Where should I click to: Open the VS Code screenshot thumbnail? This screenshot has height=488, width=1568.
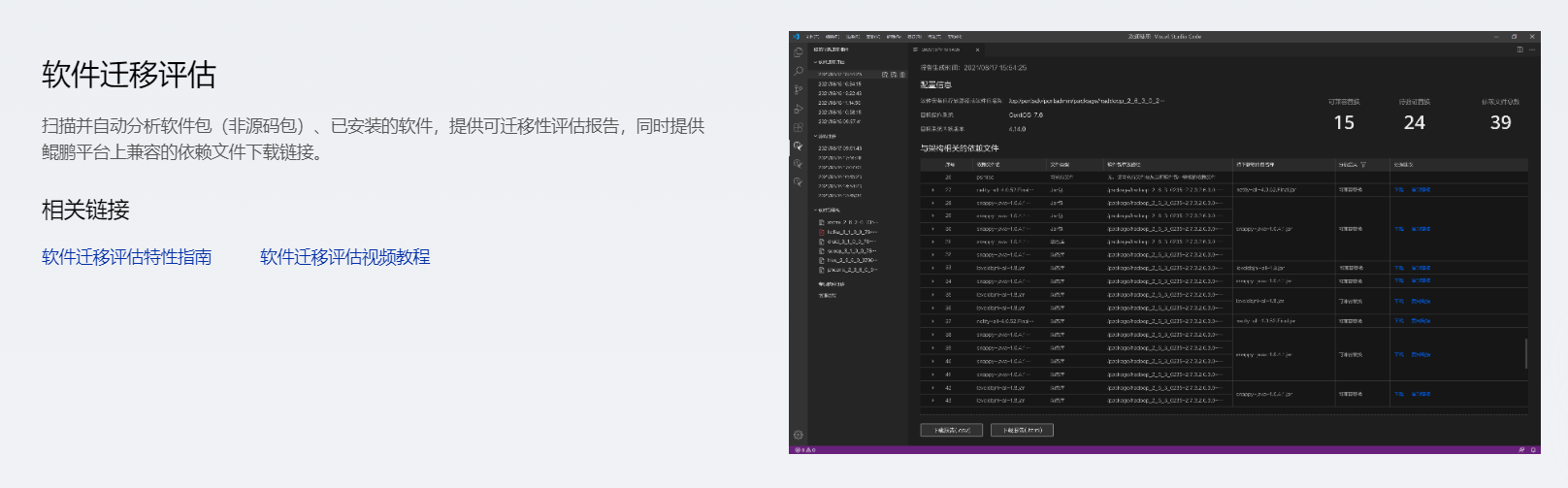[x=1164, y=243]
